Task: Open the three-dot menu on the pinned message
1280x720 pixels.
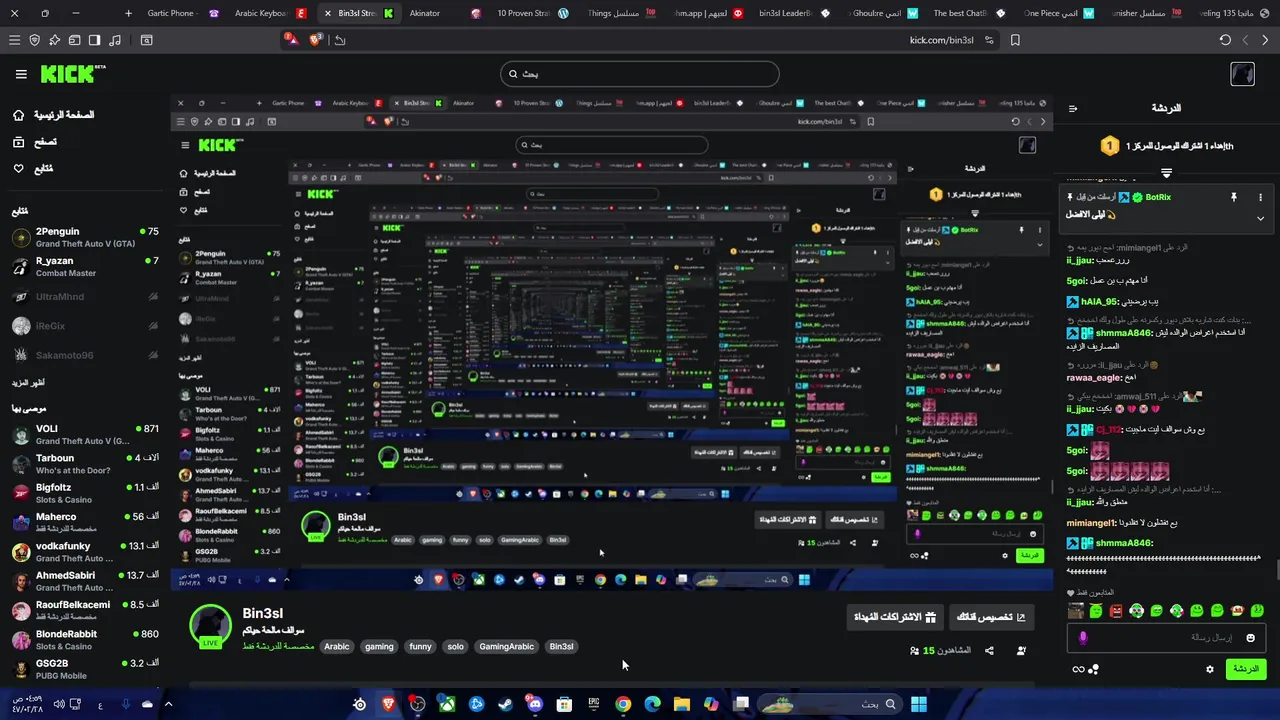Action: 1260,198
